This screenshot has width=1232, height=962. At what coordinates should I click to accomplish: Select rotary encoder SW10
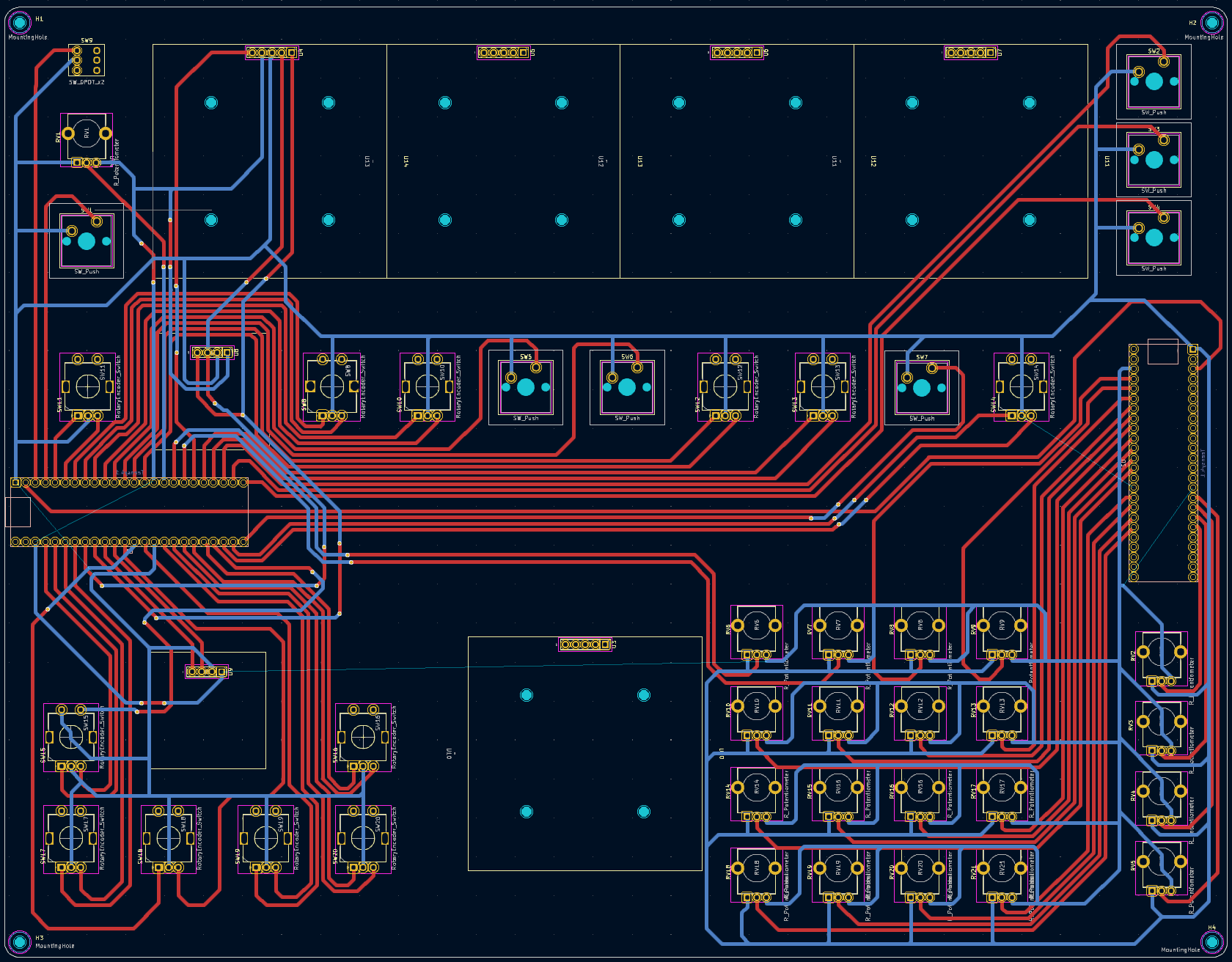[x=427, y=386]
